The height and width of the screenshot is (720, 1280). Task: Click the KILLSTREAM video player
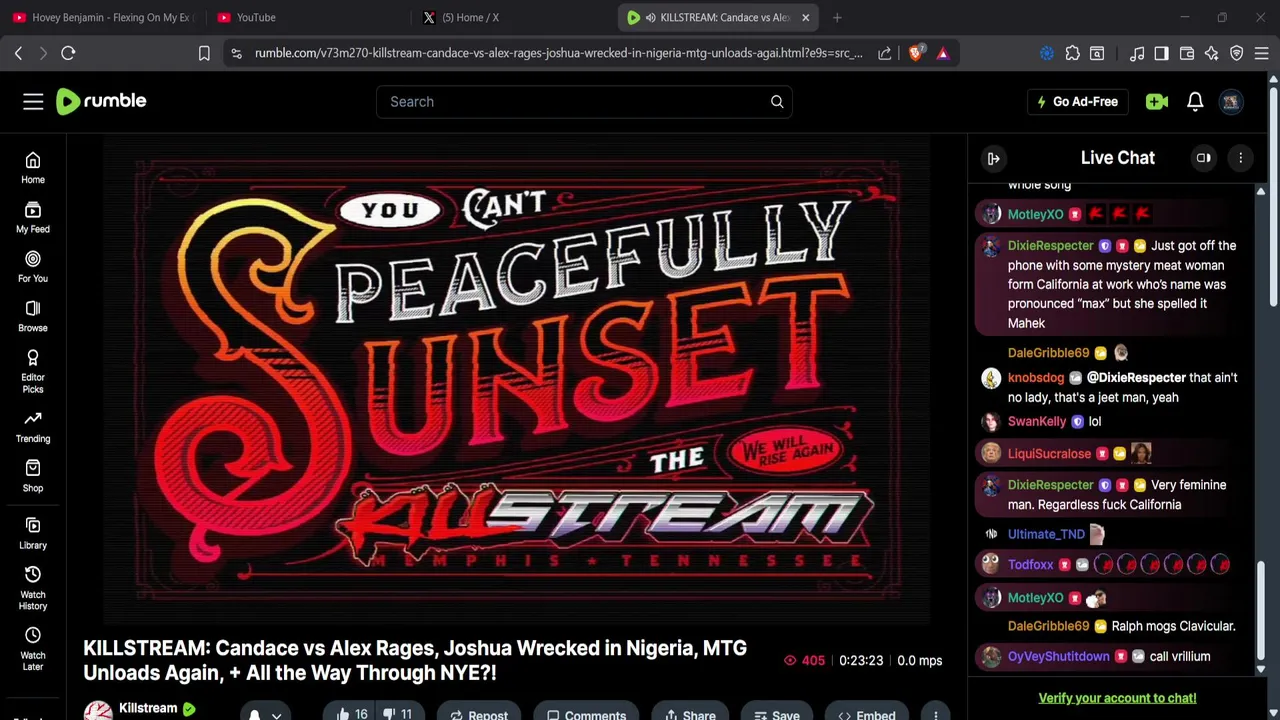[517, 378]
